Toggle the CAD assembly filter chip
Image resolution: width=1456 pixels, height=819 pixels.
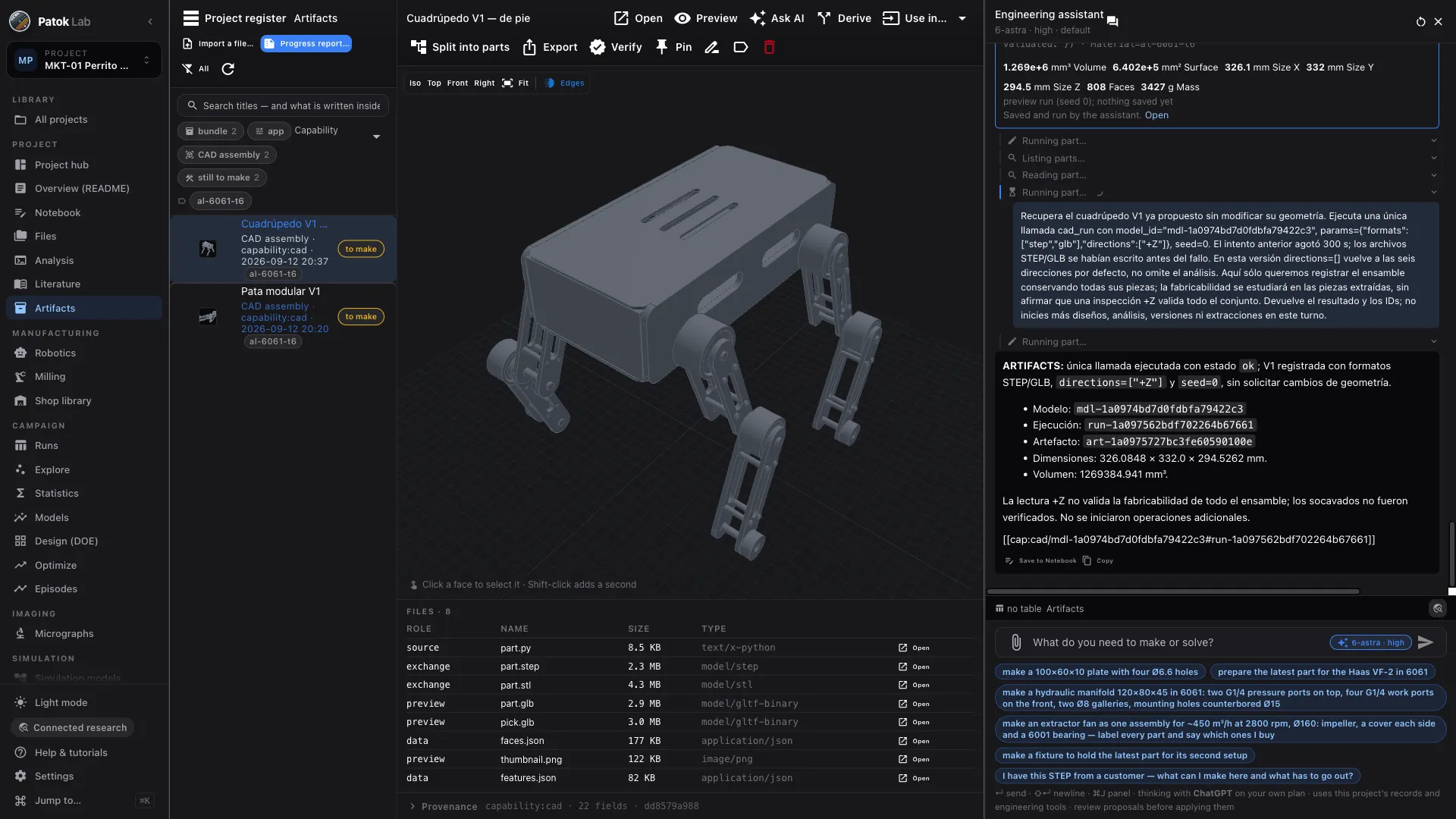click(227, 155)
